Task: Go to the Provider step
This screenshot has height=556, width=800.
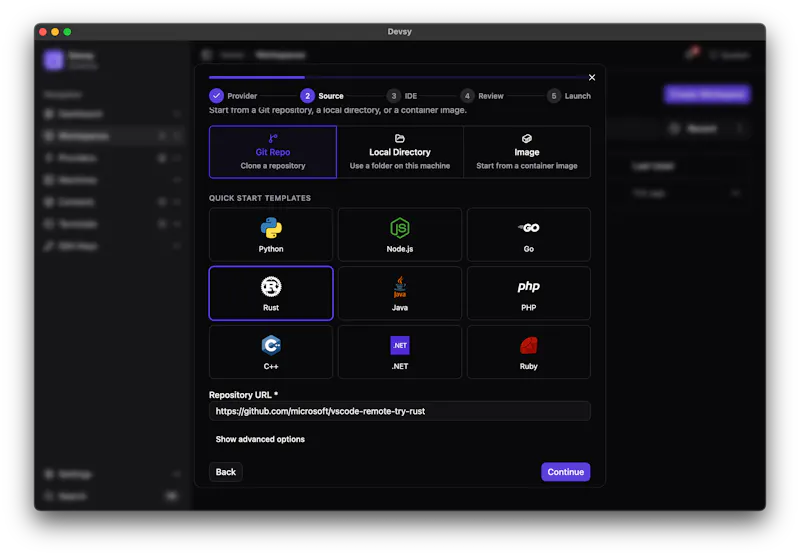Action: click(233, 96)
